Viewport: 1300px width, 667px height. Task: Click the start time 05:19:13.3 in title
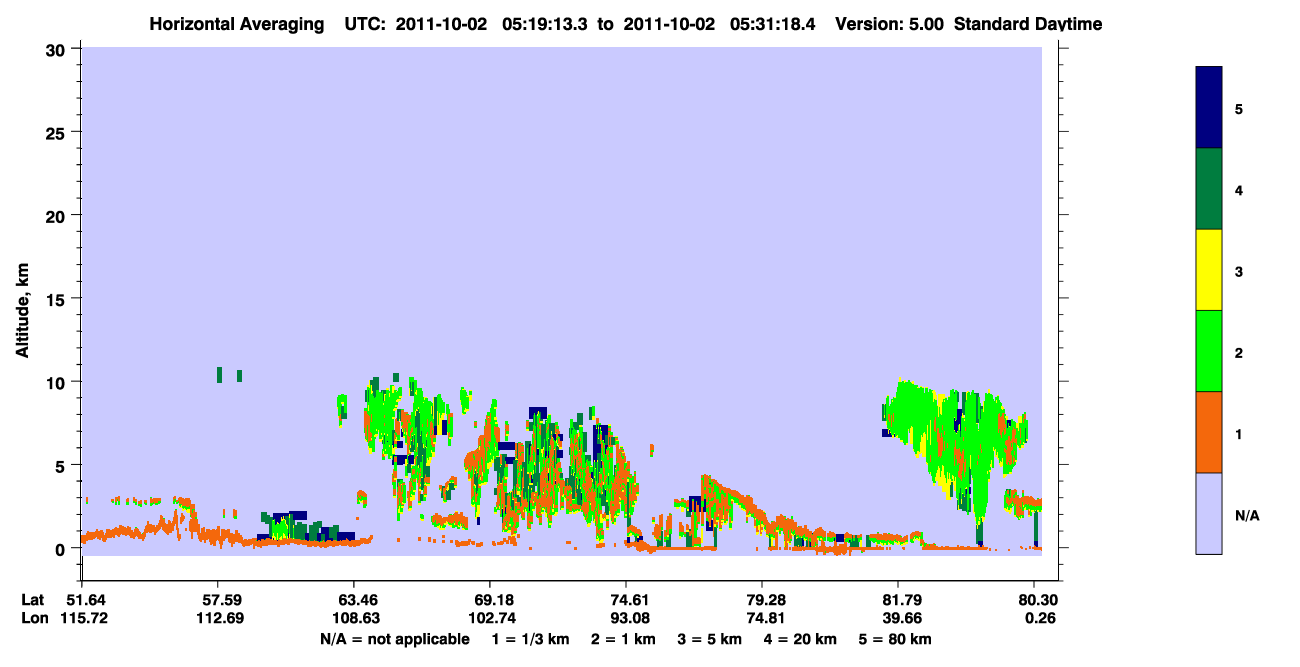(x=544, y=24)
